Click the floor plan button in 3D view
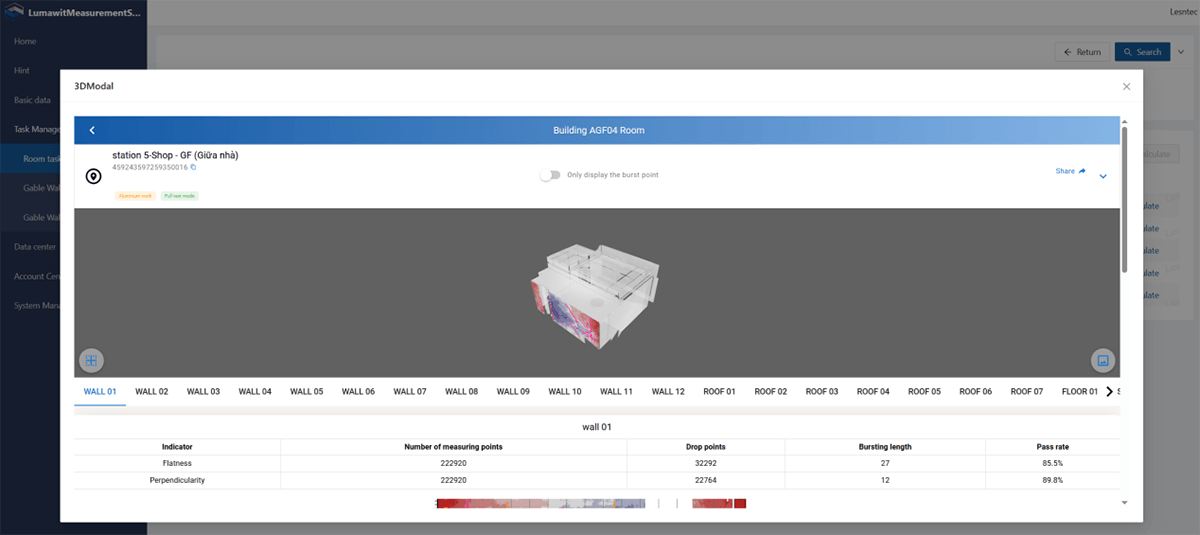This screenshot has width=1200, height=535. click(x=1103, y=360)
